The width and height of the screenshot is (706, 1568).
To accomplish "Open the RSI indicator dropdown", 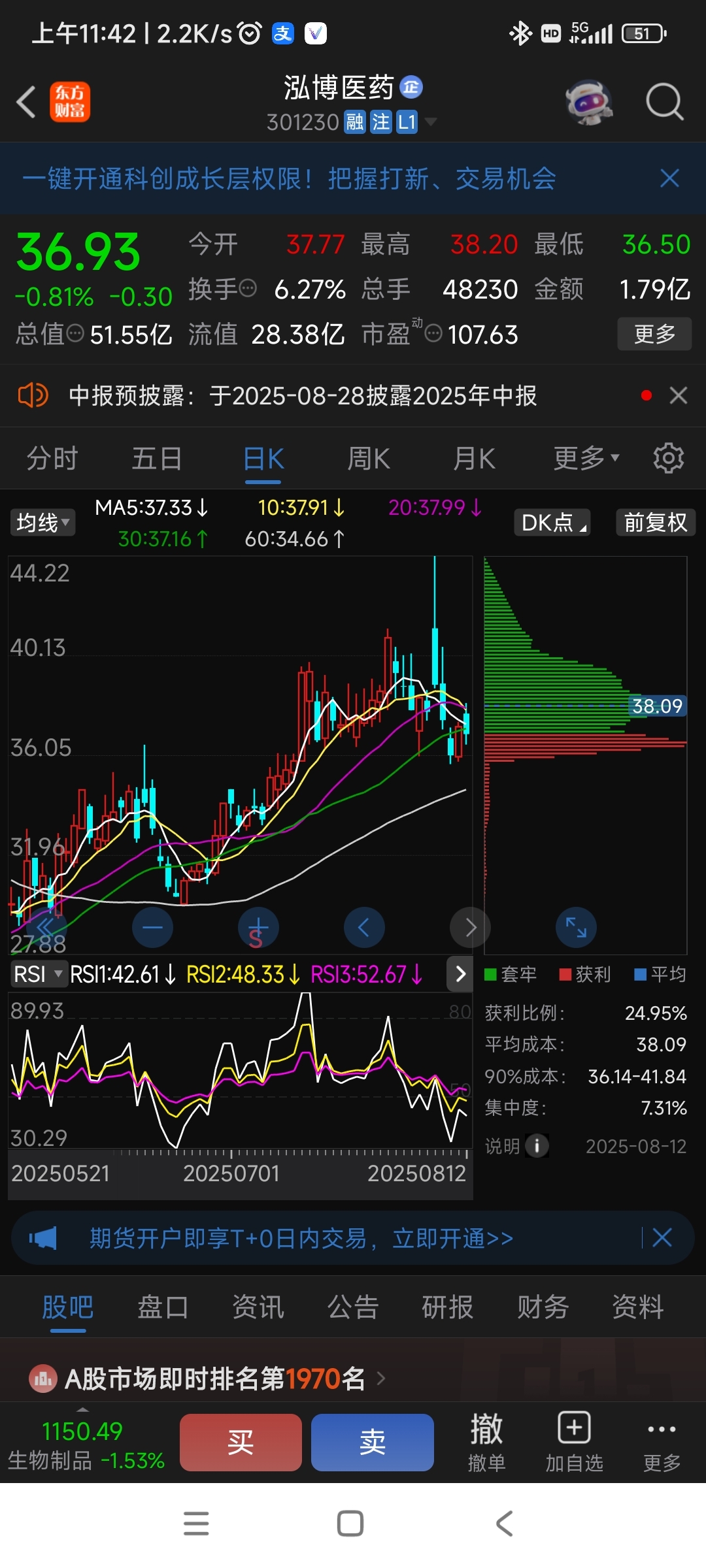I will tap(39, 974).
